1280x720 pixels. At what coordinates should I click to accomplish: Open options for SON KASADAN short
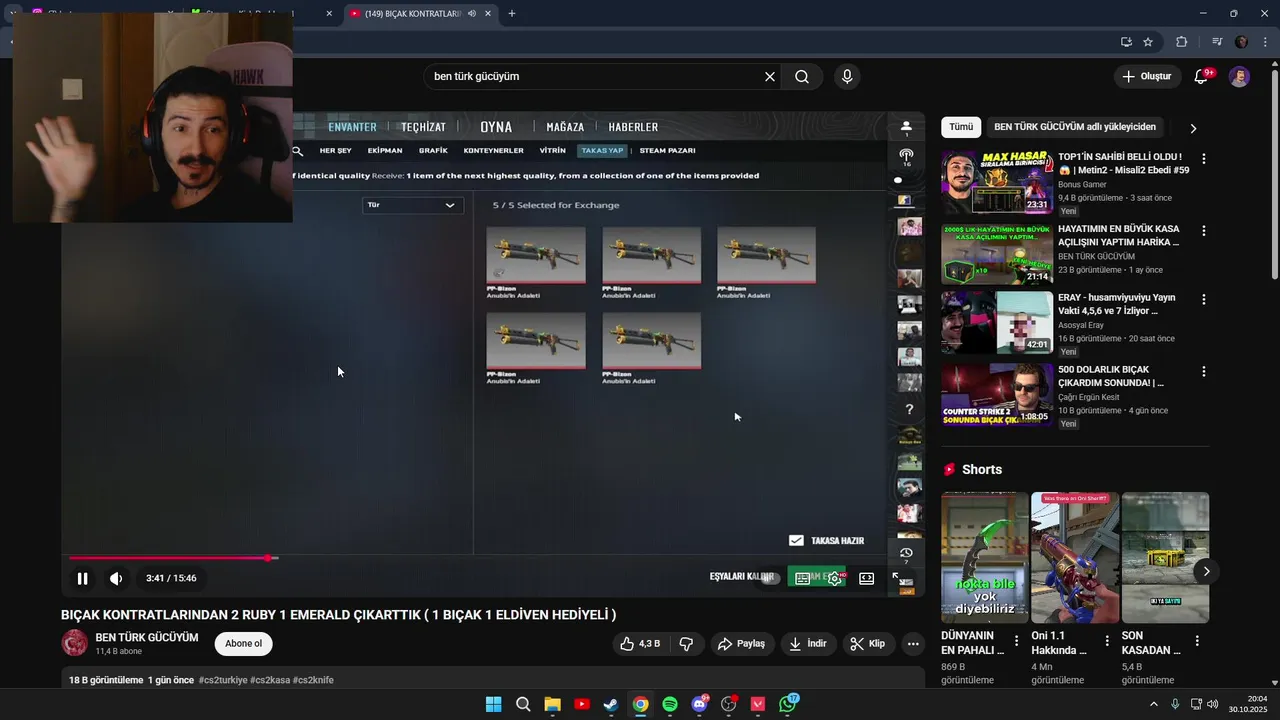click(x=1197, y=641)
